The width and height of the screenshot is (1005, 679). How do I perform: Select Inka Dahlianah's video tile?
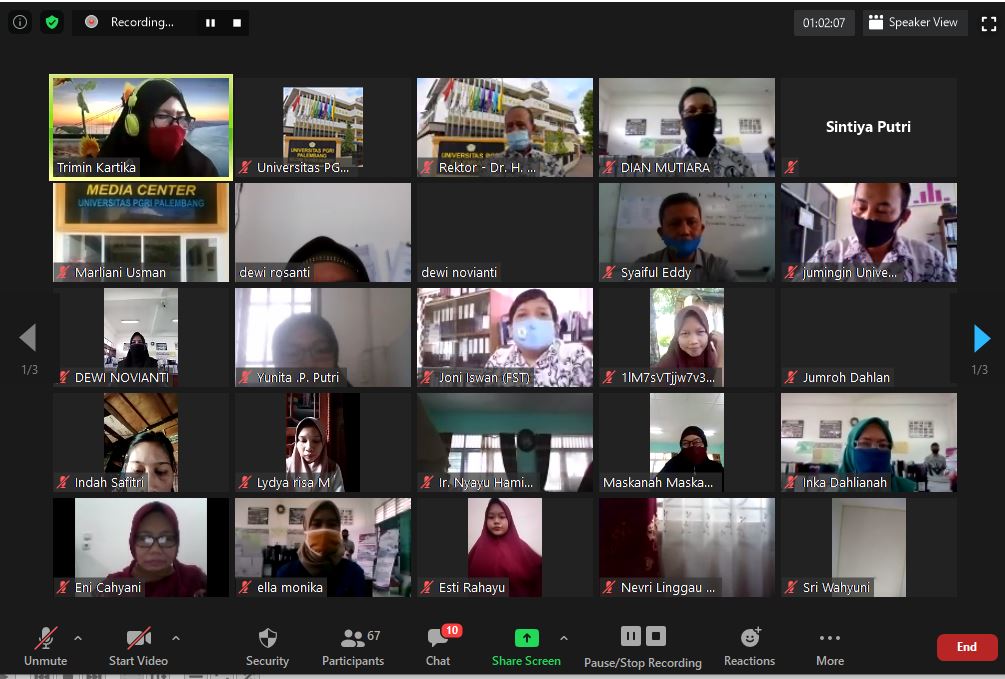point(868,442)
